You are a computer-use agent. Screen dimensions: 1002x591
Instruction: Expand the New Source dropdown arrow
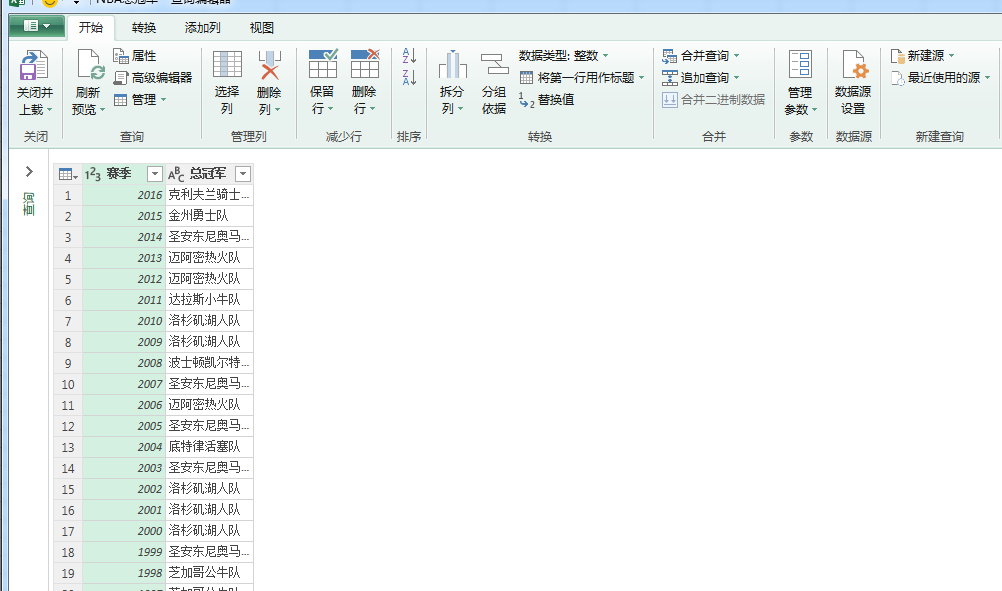[952, 56]
